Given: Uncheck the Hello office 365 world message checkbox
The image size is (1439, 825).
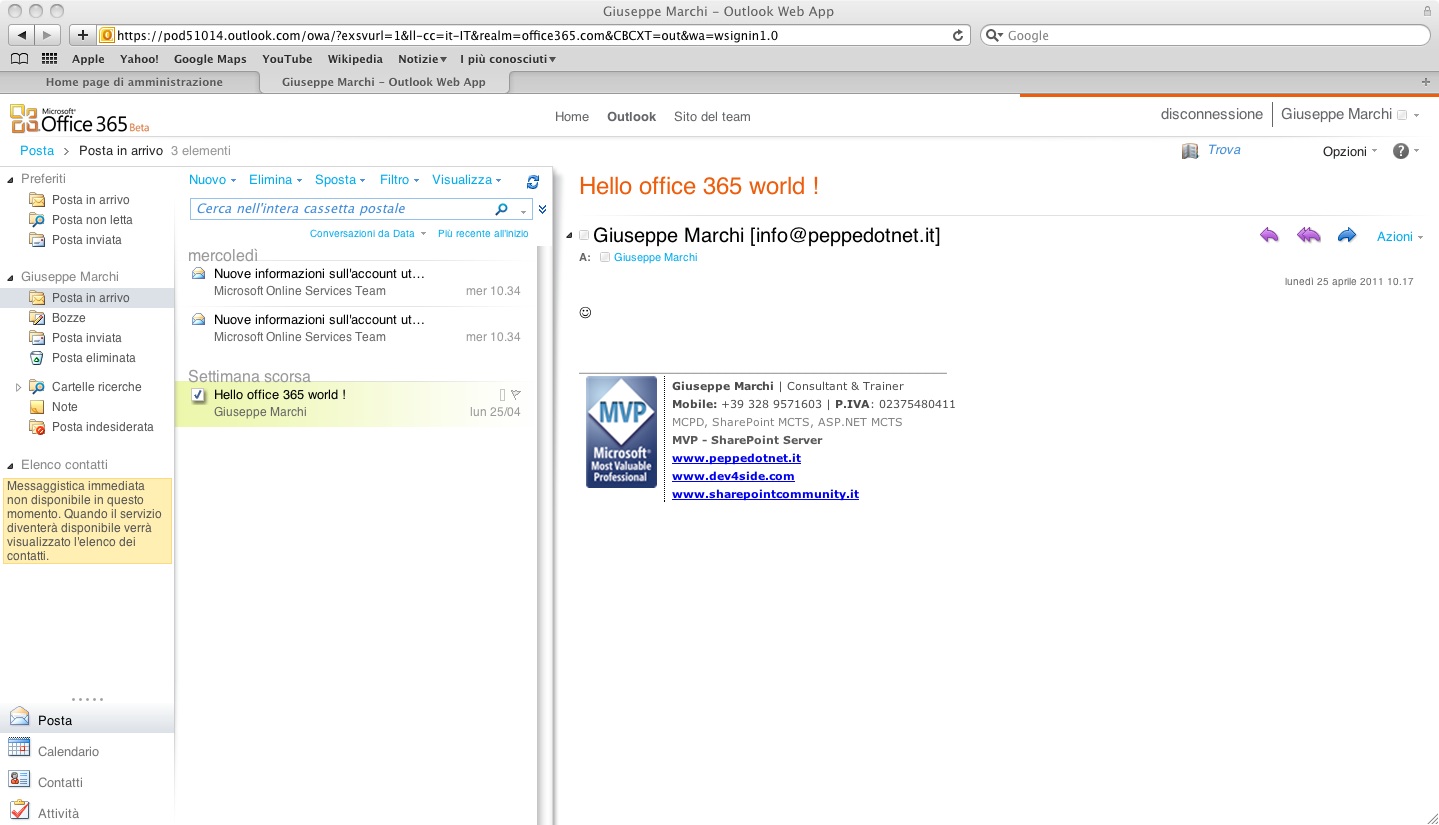Looking at the screenshot, I should [x=198, y=395].
